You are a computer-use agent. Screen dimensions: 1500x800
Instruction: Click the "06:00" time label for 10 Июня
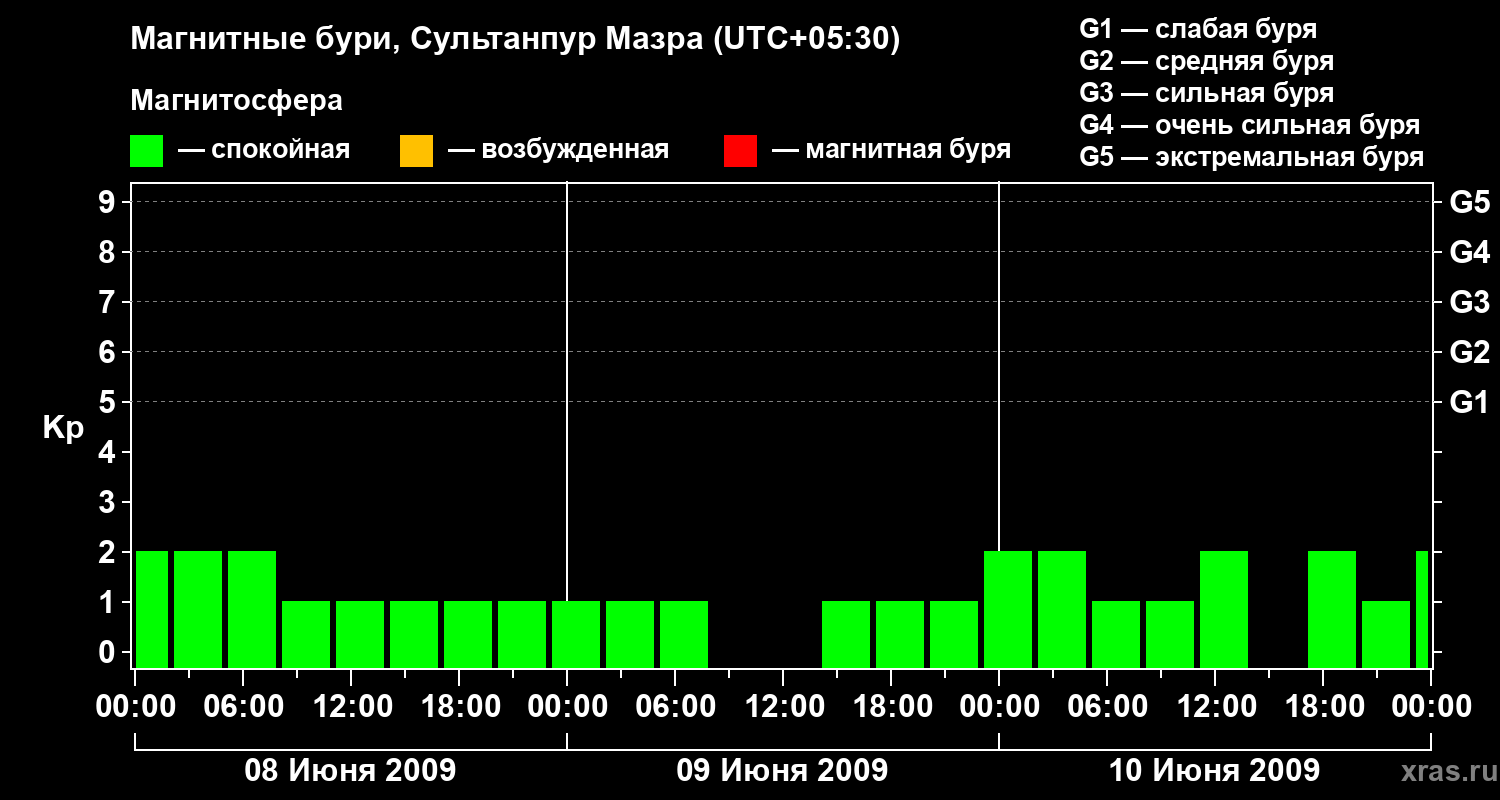pos(1107,707)
